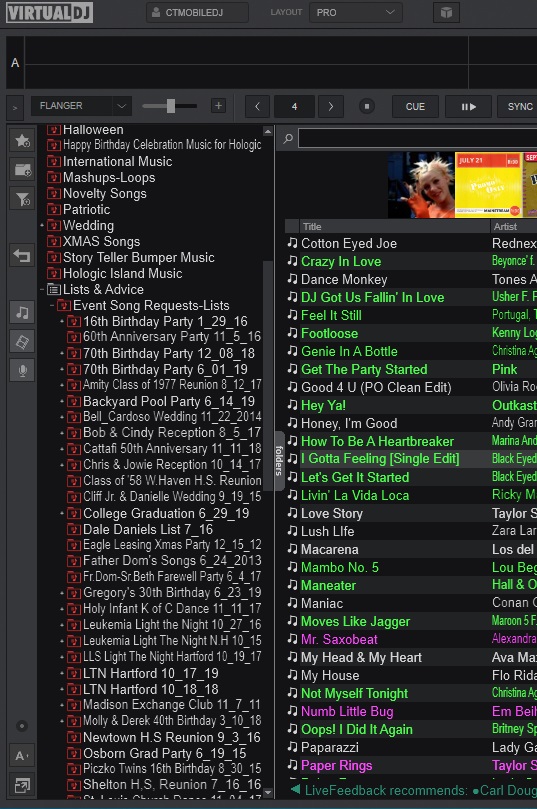Viewport: 537px width, 809px height.
Task: Expand the Wedding folder
Action: [42, 225]
